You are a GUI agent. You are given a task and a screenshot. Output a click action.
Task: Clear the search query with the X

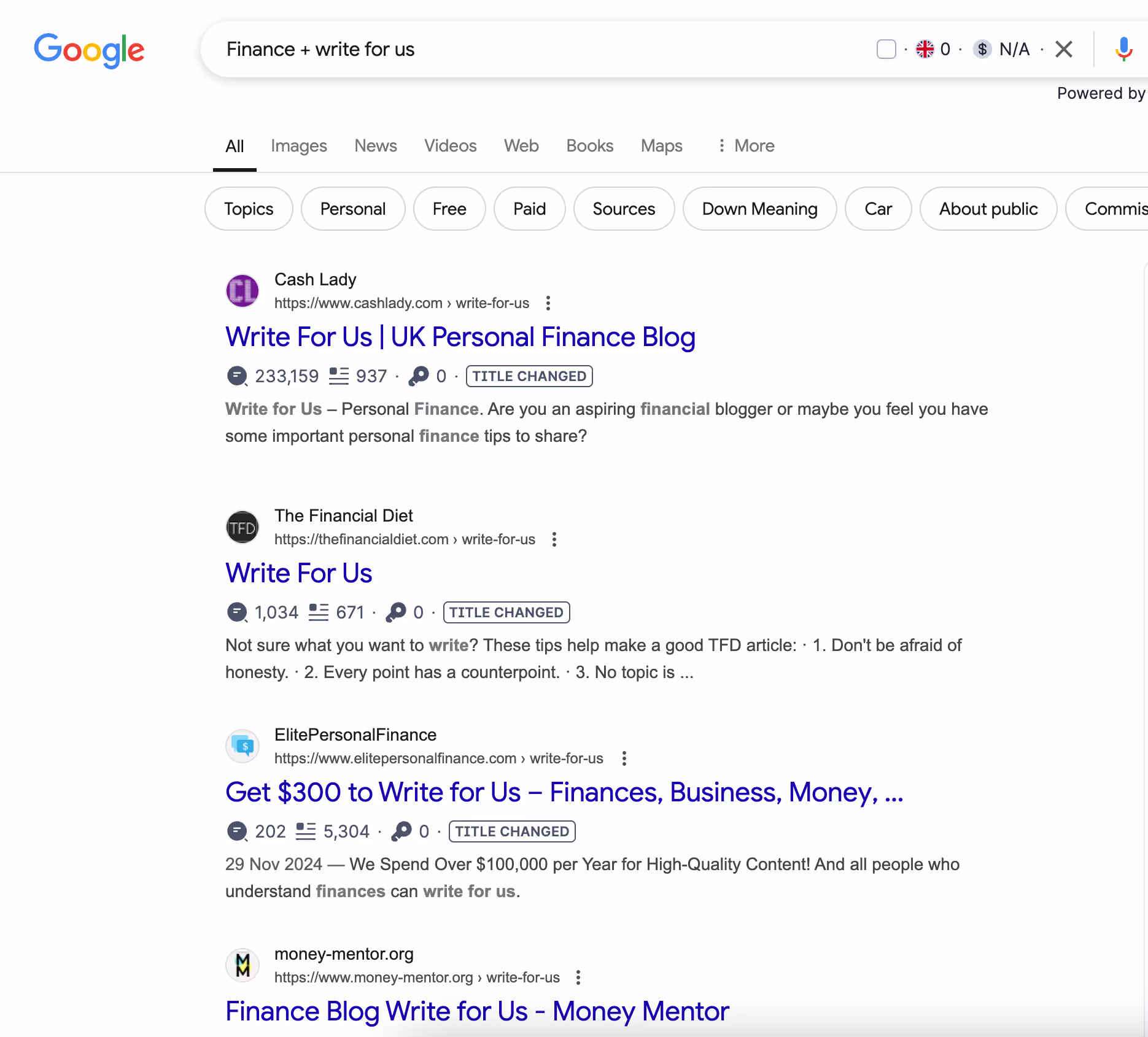[x=1064, y=49]
